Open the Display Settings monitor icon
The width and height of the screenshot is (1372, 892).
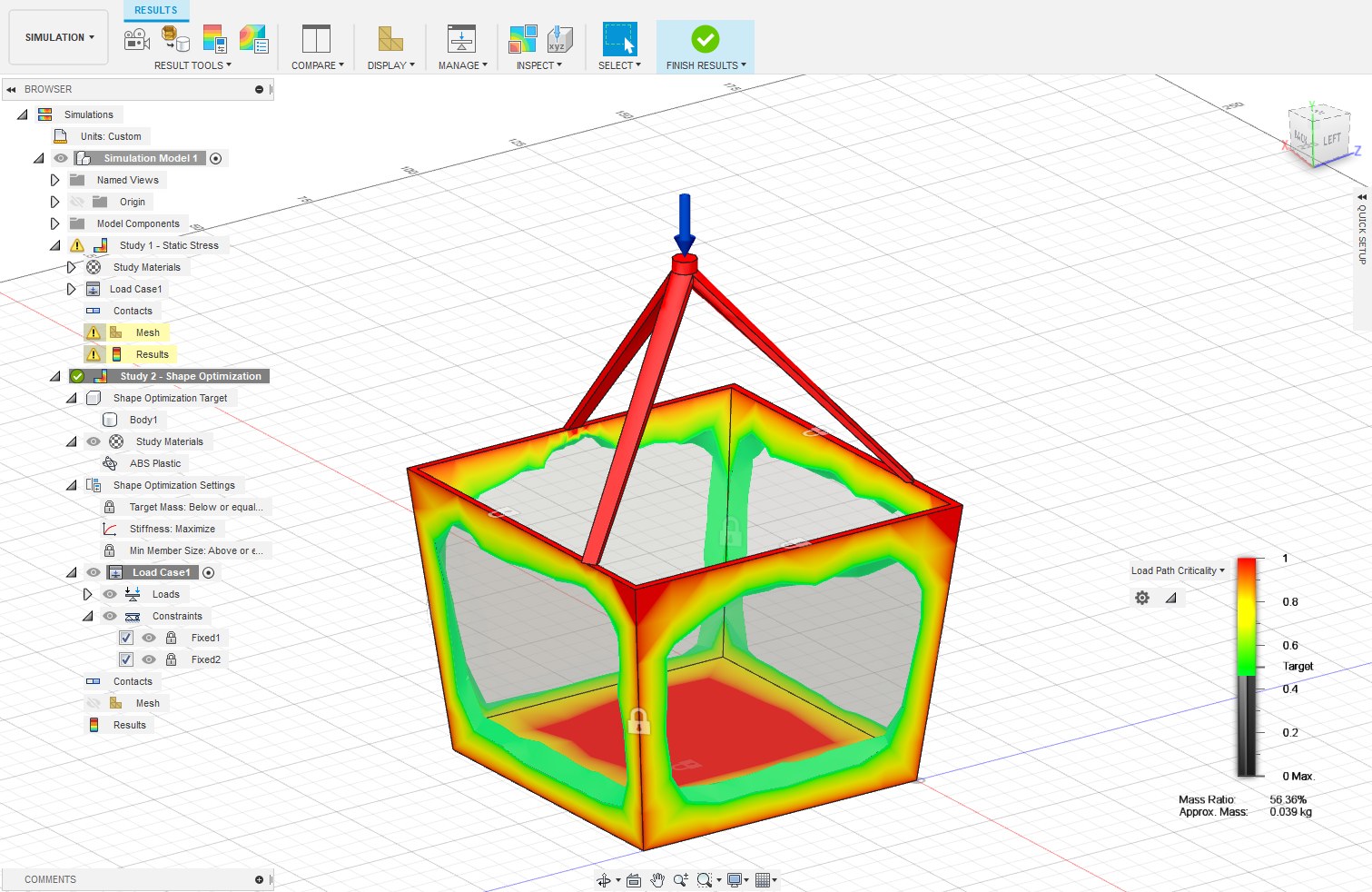pos(735,880)
